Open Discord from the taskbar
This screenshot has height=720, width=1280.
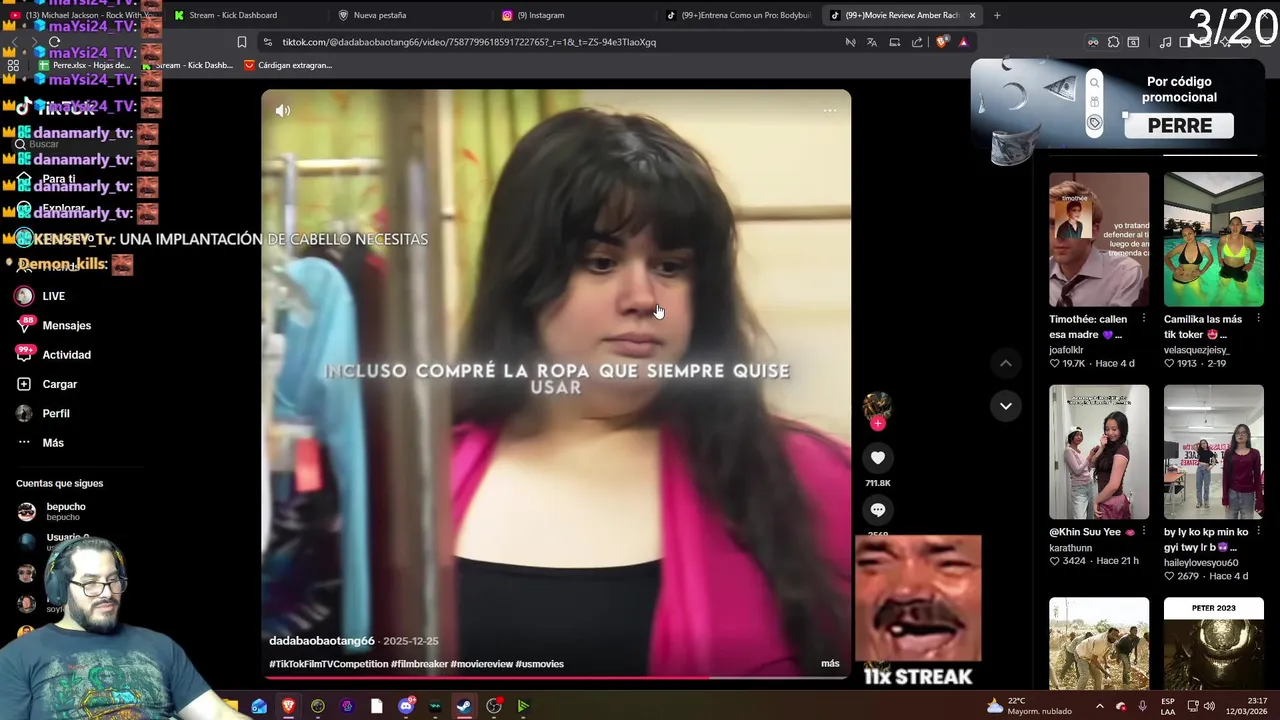click(x=406, y=706)
